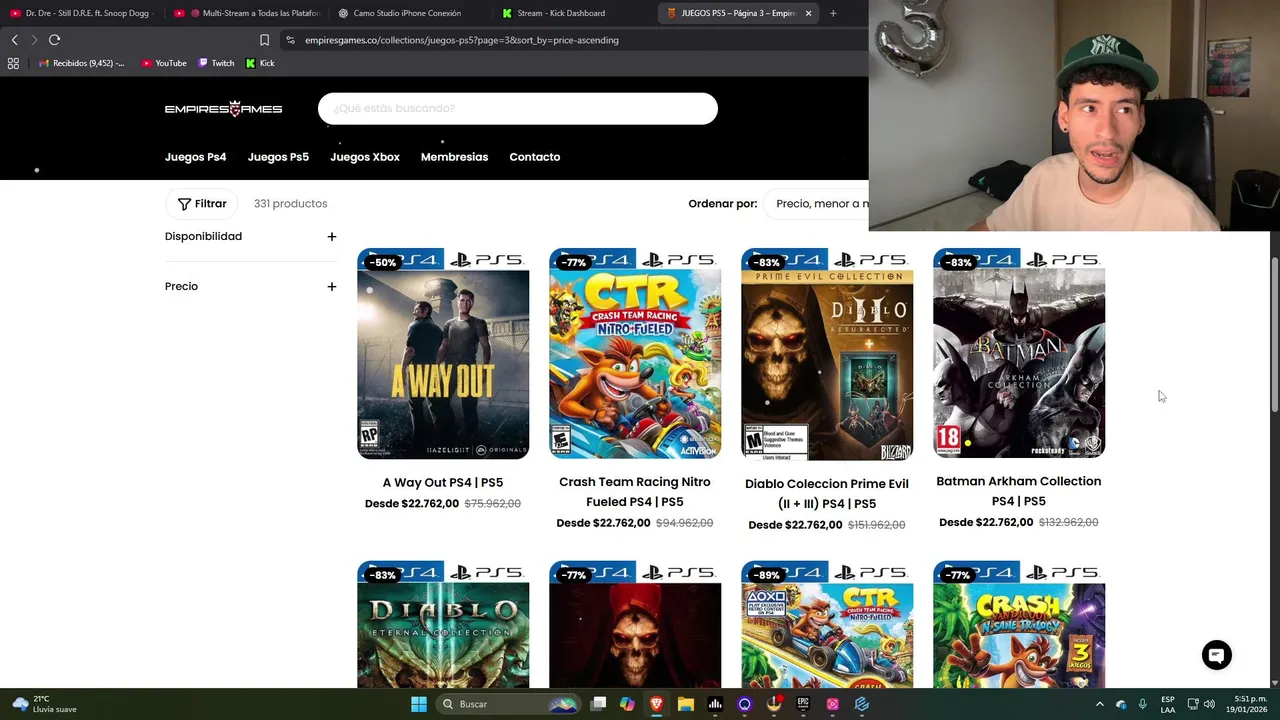Viewport: 1280px width, 720px height.
Task: Open Diablo Eternal Collection cover
Action: click(443, 624)
